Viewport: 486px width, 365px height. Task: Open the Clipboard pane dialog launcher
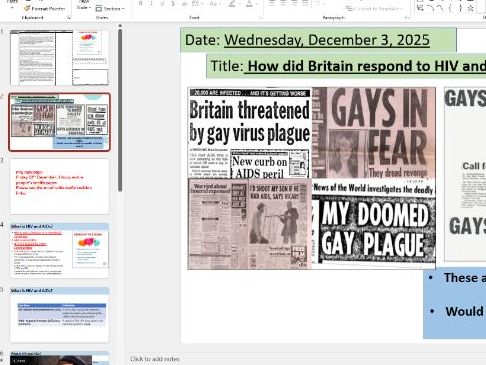point(69,17)
